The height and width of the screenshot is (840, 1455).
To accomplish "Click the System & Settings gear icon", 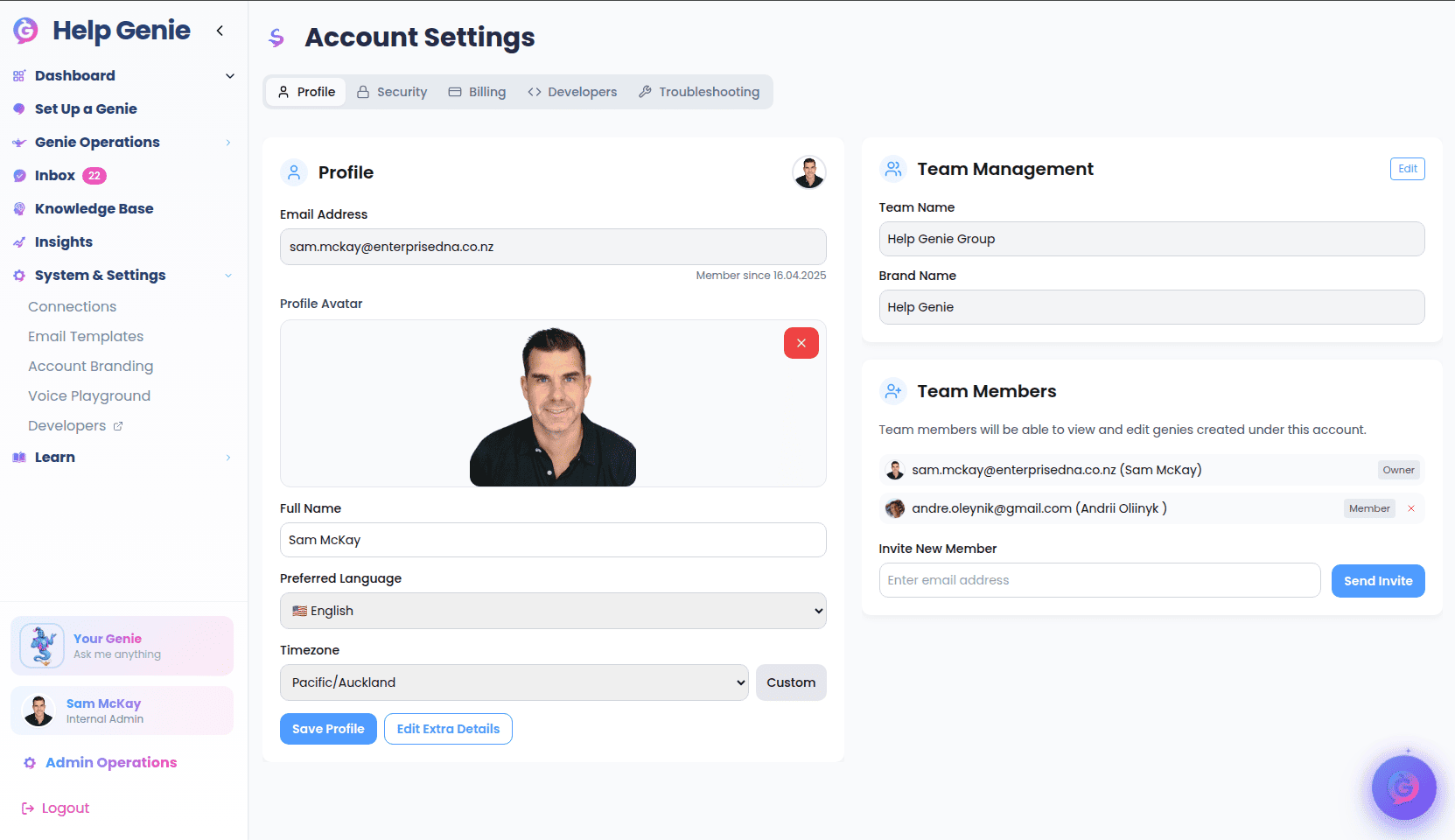I will tap(19, 276).
